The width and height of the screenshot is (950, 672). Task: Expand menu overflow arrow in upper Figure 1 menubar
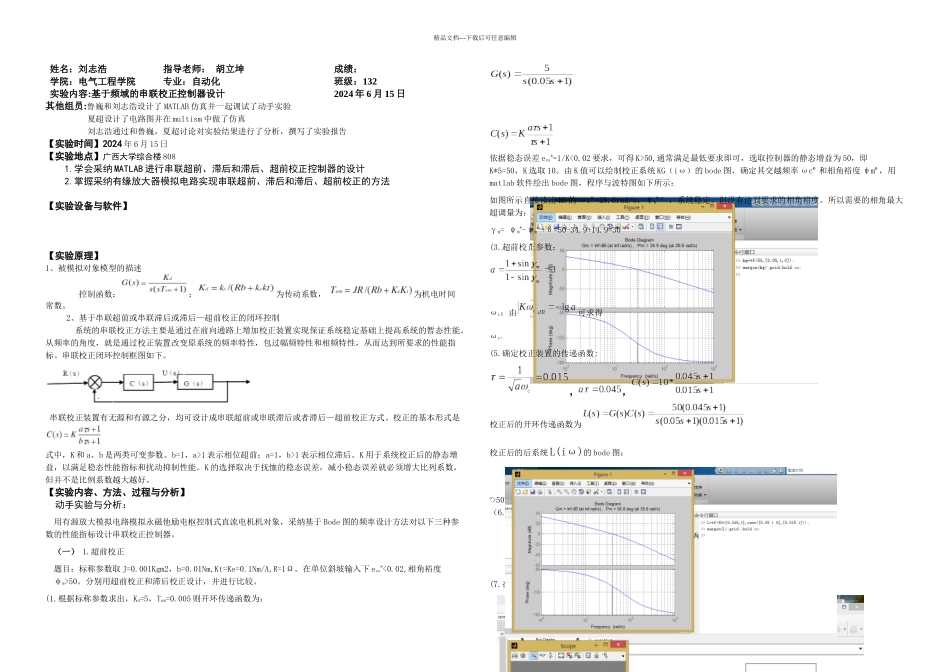tap(729, 217)
